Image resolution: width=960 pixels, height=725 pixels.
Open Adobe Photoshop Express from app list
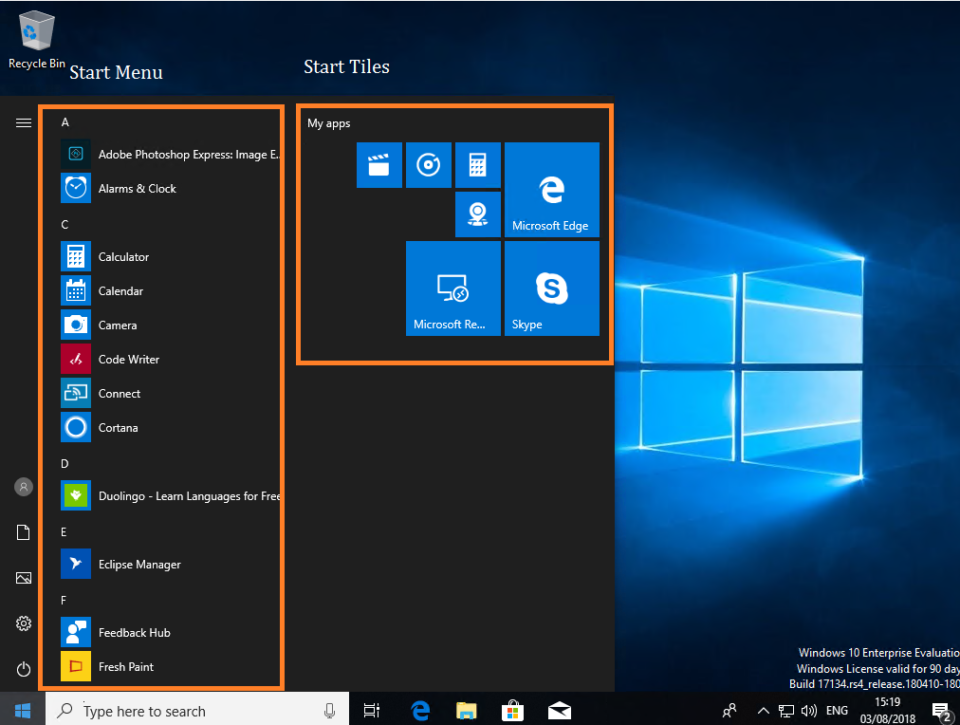click(170, 154)
